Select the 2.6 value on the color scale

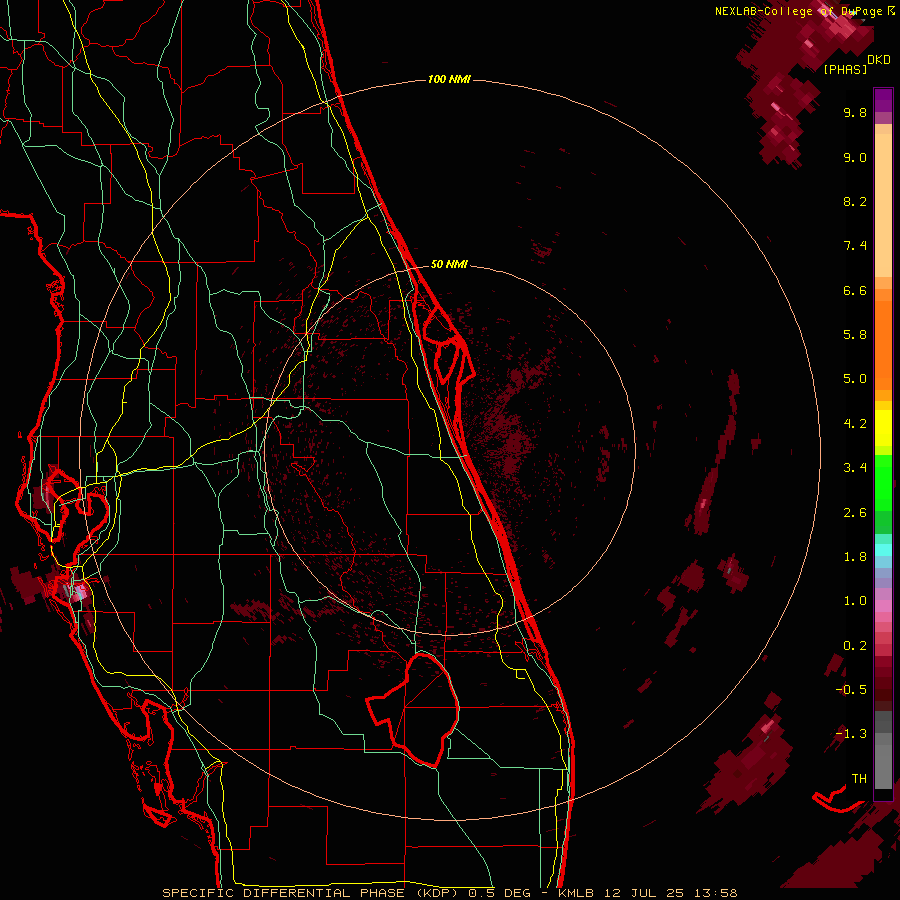click(855, 513)
